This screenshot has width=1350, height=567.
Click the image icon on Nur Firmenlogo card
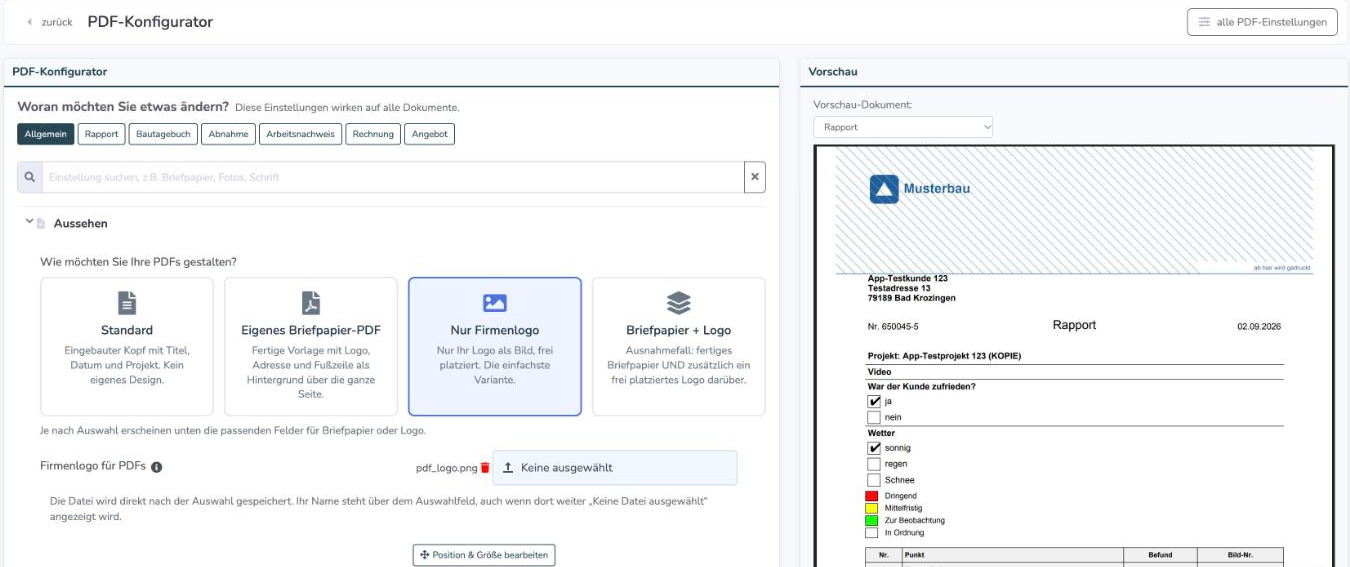495,303
